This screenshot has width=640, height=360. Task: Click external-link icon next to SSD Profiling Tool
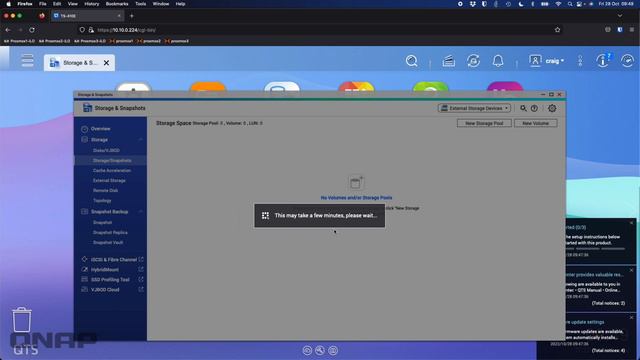pyautogui.click(x=141, y=280)
